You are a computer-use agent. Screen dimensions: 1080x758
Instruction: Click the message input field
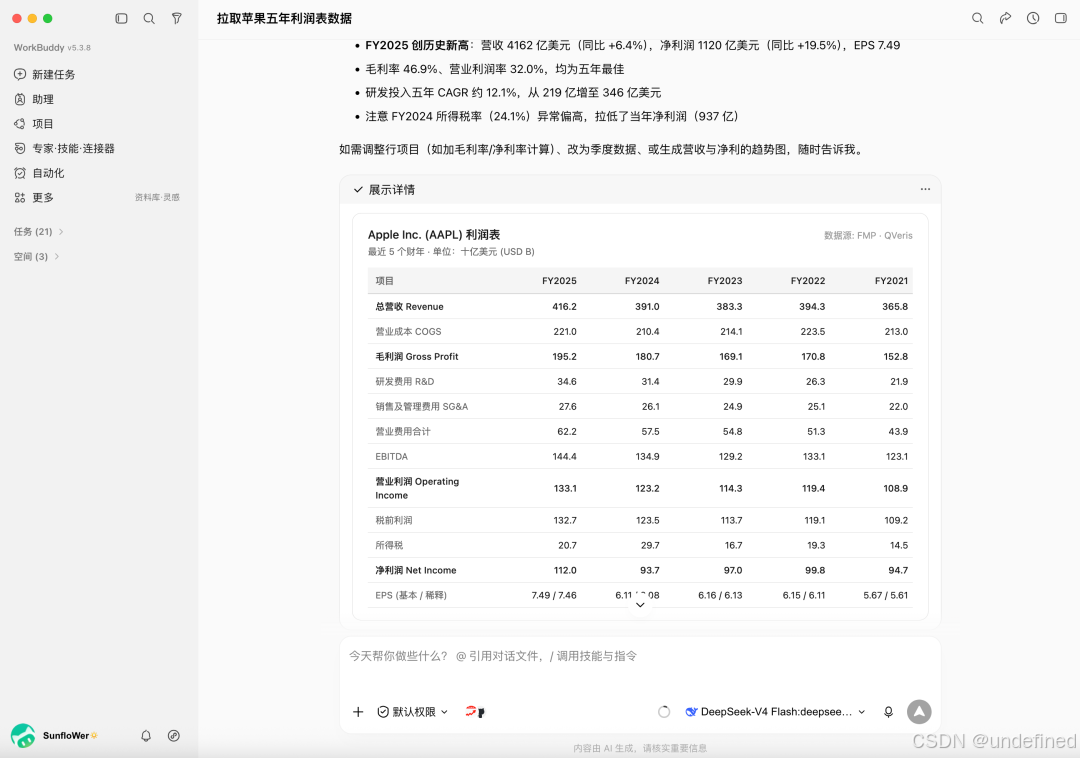[640, 656]
